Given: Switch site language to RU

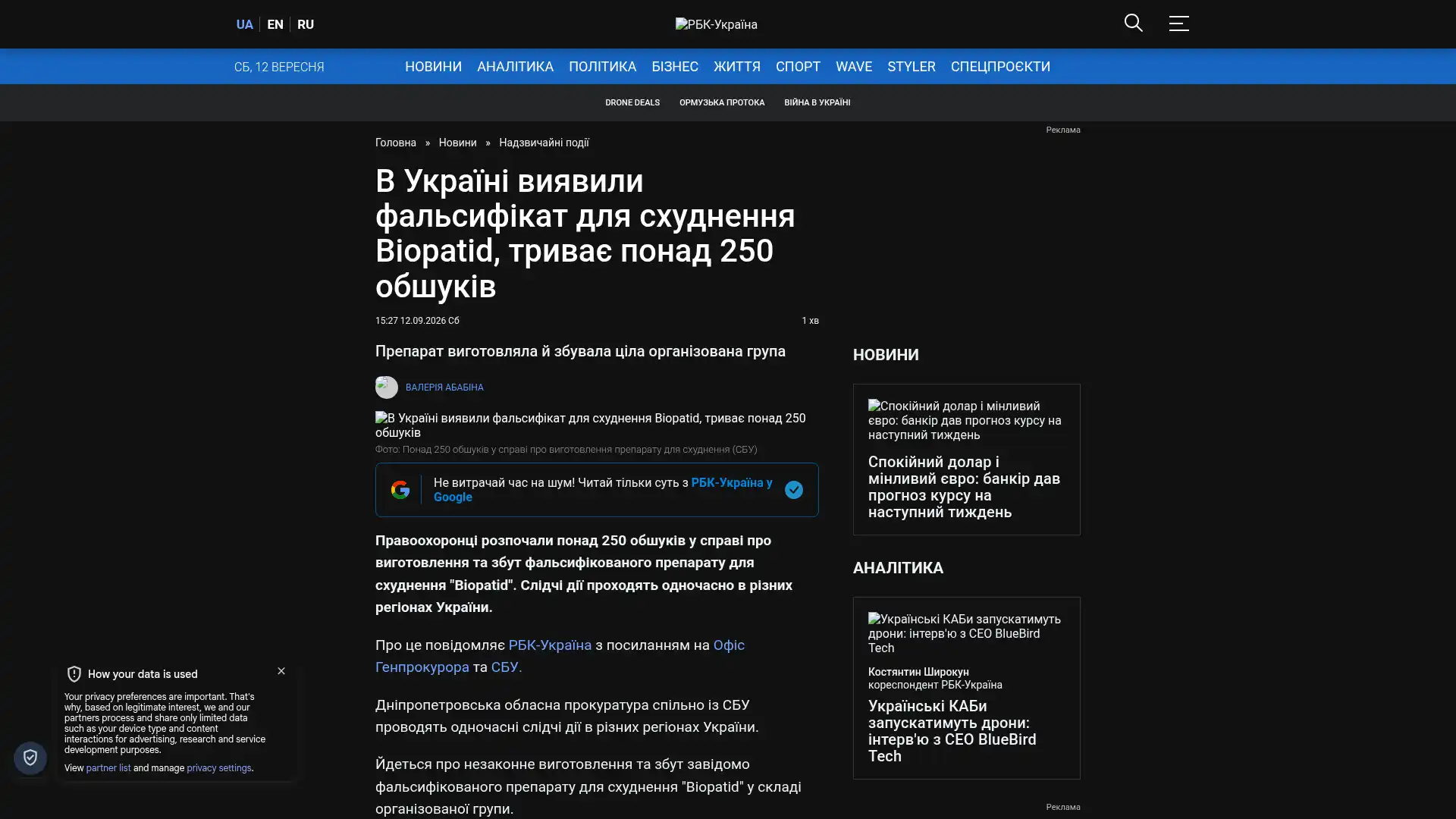Looking at the screenshot, I should coord(306,24).
